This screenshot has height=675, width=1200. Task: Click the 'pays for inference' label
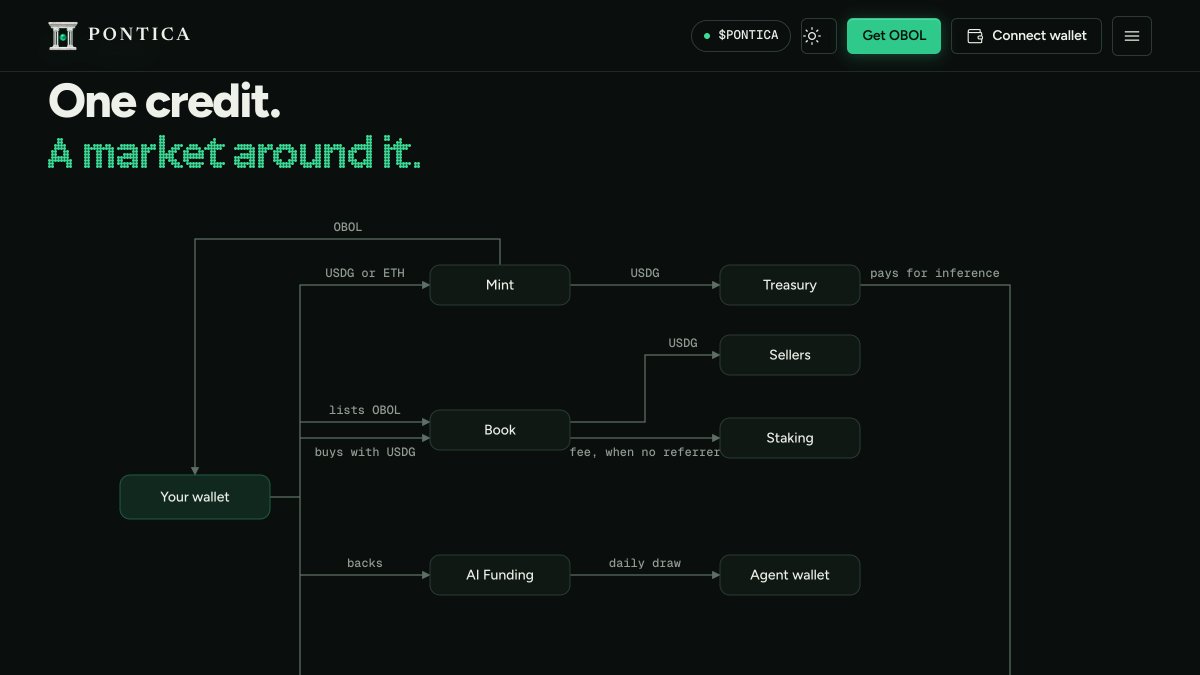pos(935,273)
